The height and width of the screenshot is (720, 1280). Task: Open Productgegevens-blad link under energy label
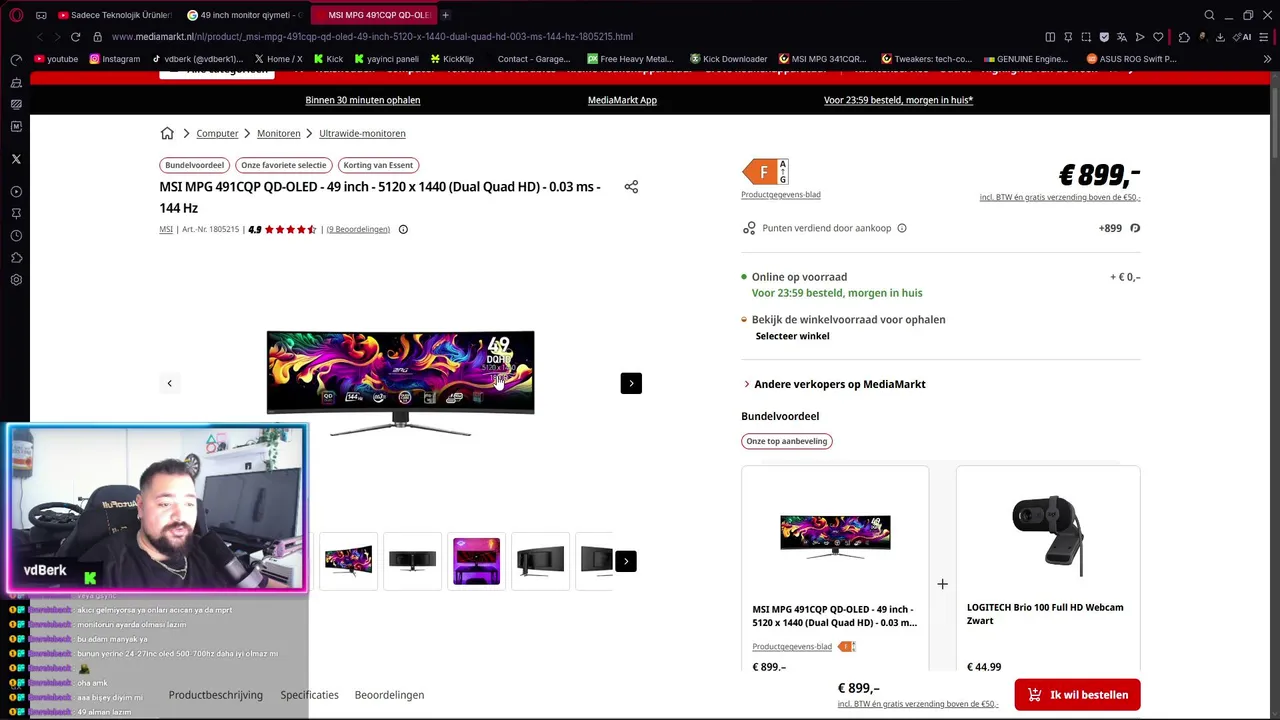(x=781, y=195)
